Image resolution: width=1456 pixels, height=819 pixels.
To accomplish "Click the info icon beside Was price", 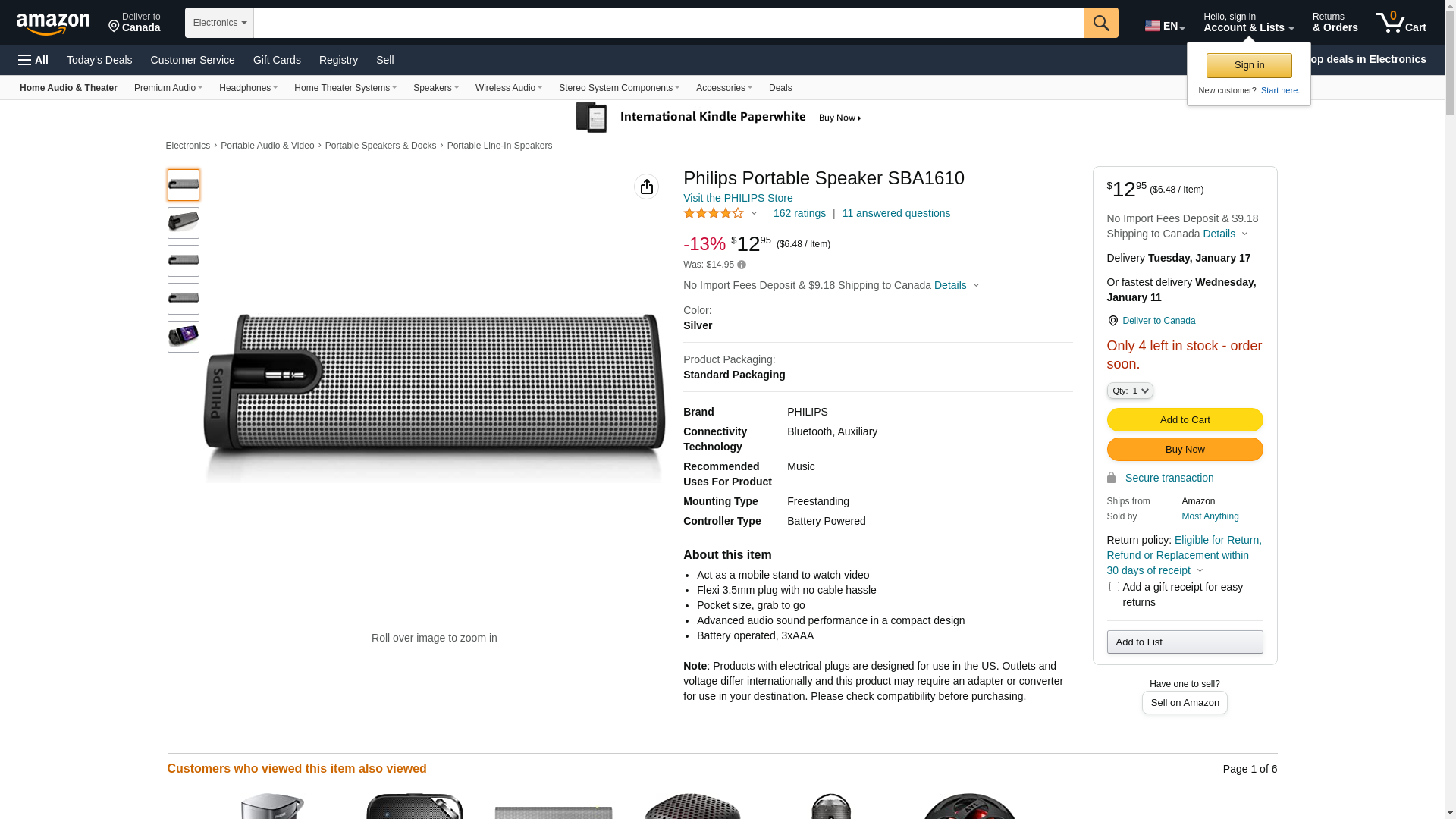I will 742,265.
